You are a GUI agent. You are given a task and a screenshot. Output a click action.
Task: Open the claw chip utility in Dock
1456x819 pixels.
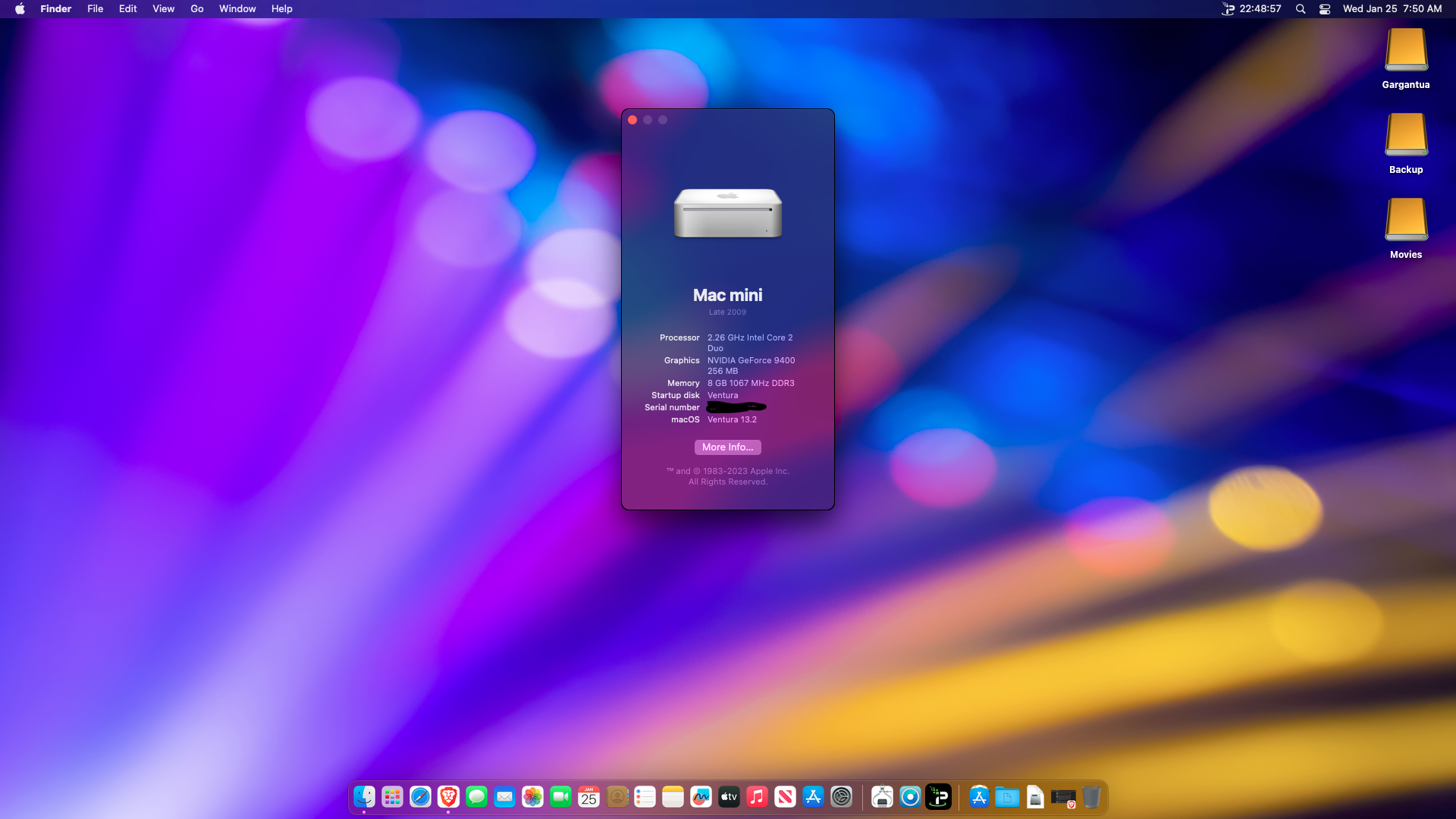click(x=882, y=797)
